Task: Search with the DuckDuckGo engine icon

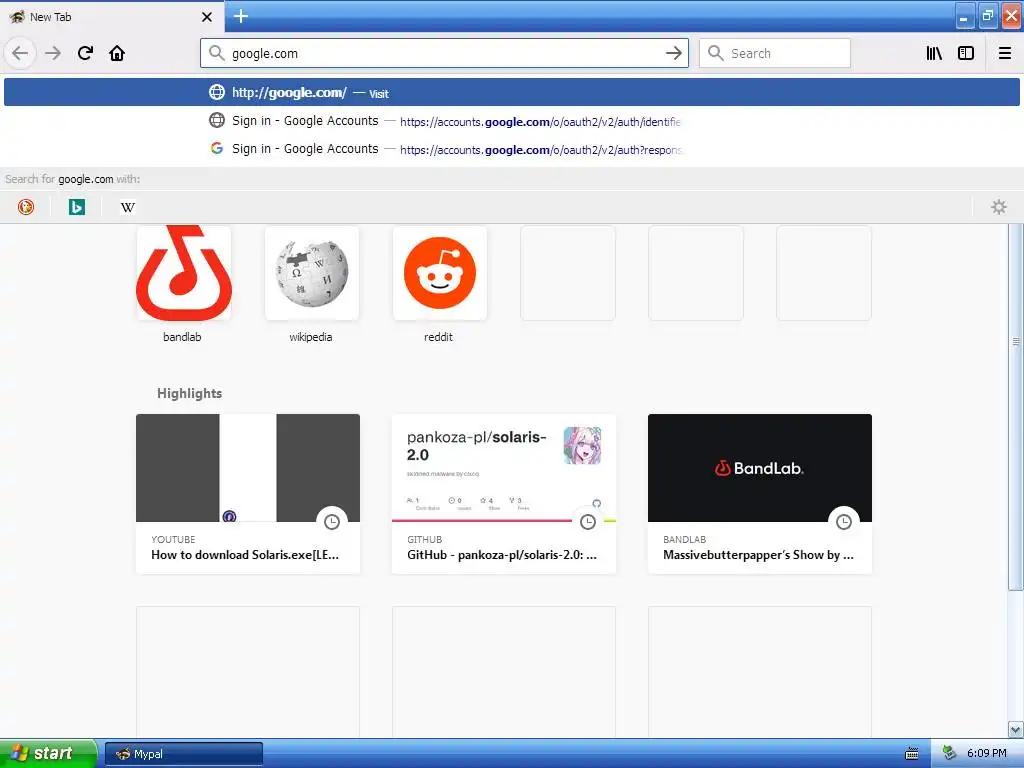Action: pos(25,207)
